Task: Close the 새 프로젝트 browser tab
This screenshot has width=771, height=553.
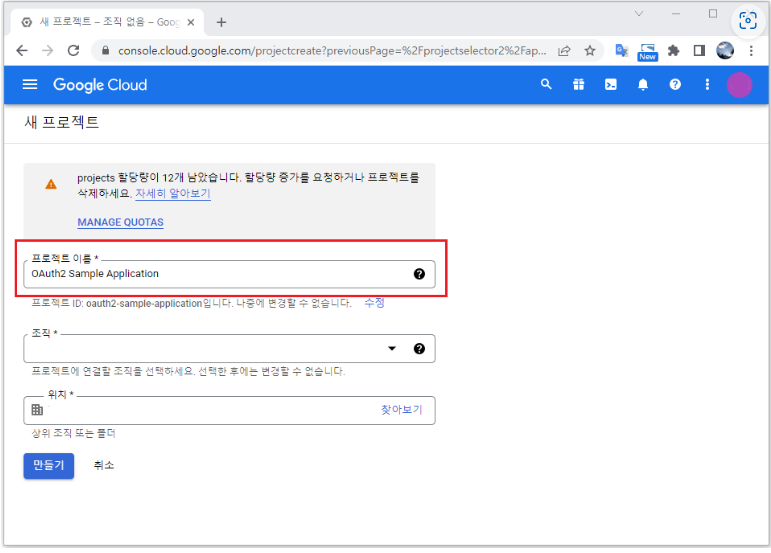Action: tap(191, 22)
